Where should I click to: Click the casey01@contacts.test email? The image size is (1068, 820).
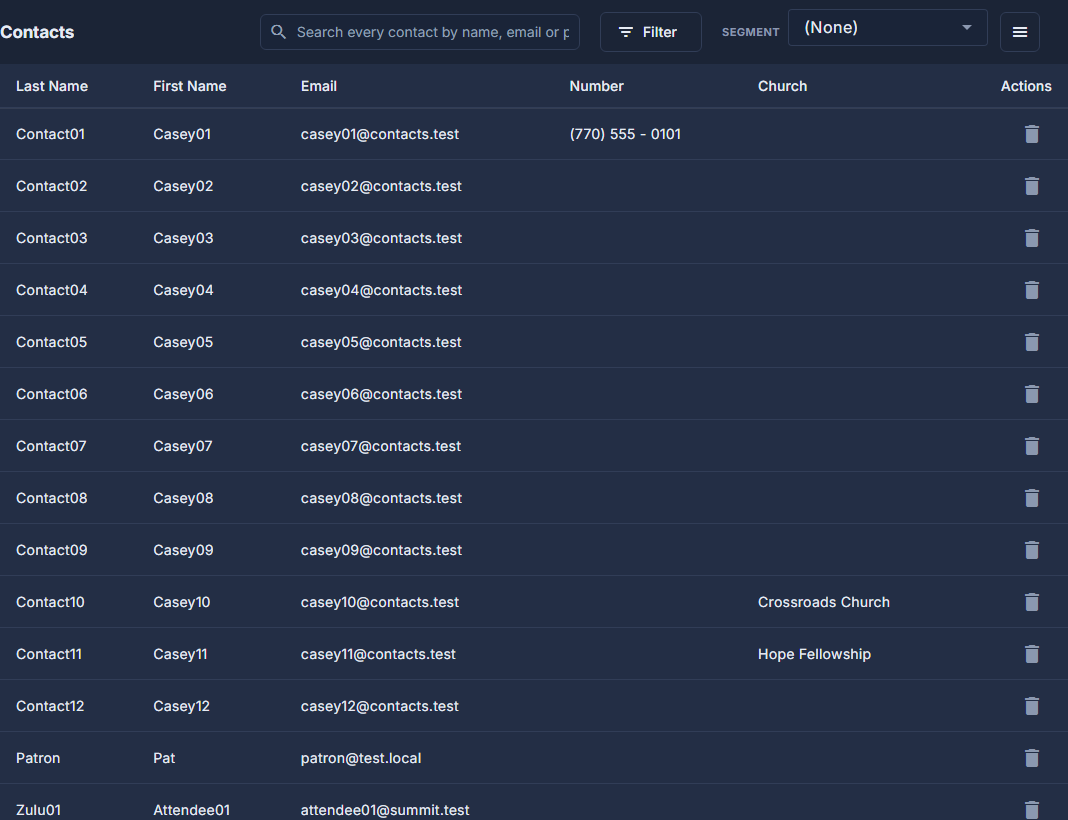pos(379,134)
